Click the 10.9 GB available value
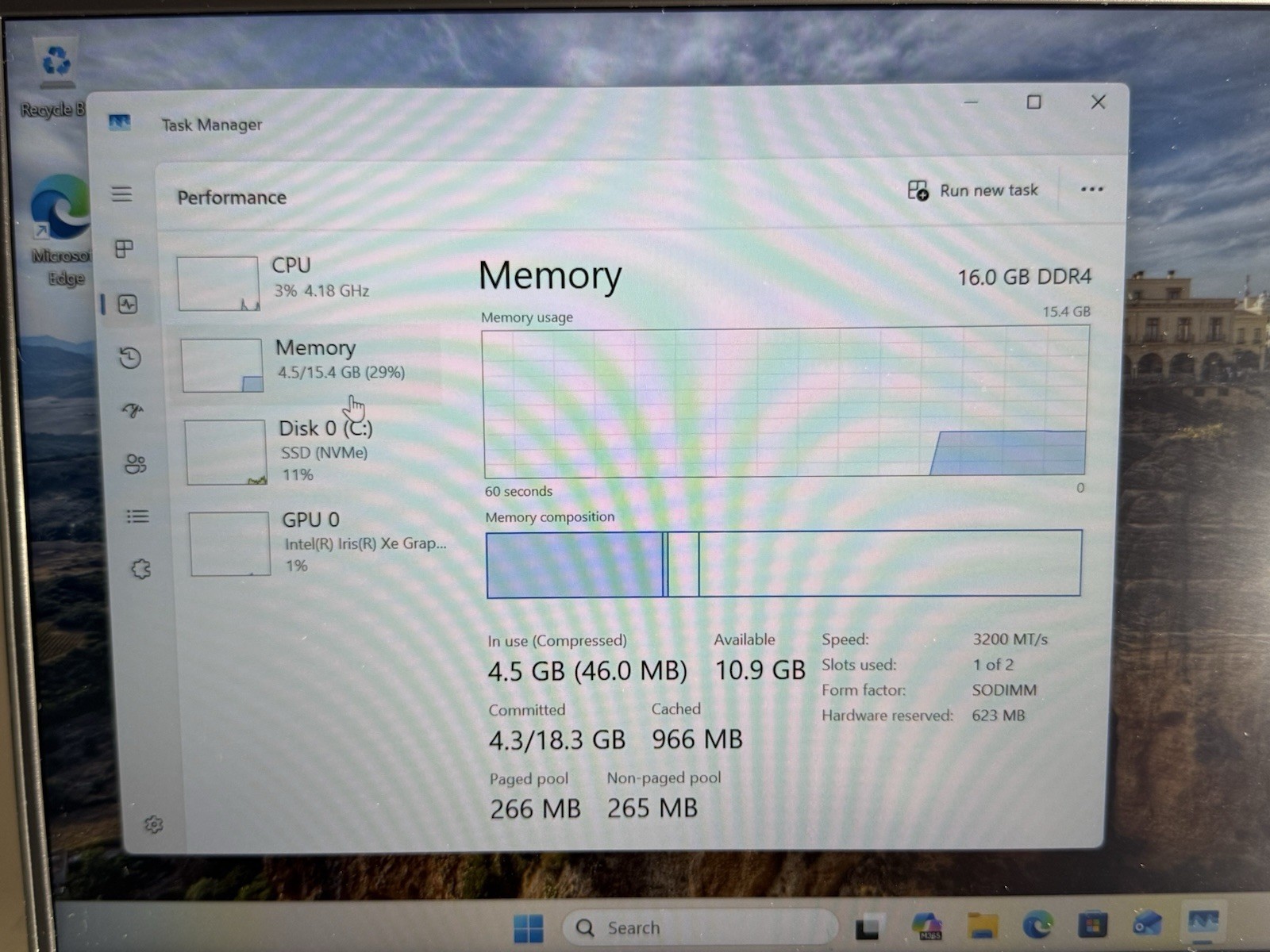This screenshot has height=952, width=1270. (760, 670)
